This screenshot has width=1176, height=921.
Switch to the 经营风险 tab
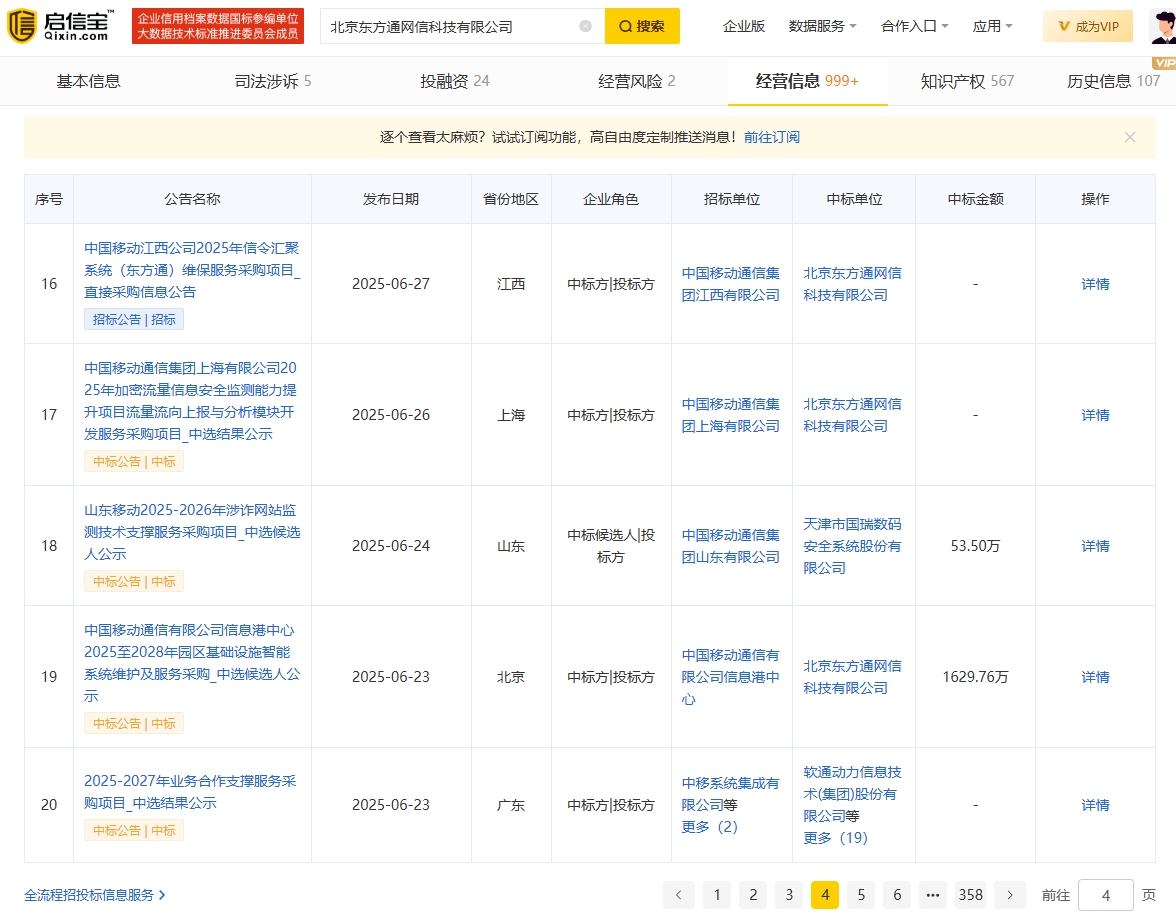pyautogui.click(x=637, y=81)
